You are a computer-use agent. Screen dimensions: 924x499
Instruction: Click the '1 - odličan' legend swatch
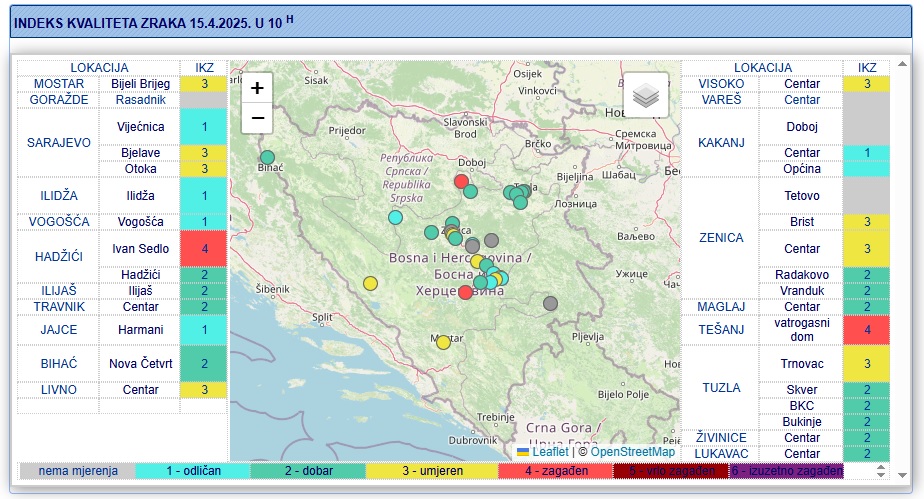click(192, 471)
